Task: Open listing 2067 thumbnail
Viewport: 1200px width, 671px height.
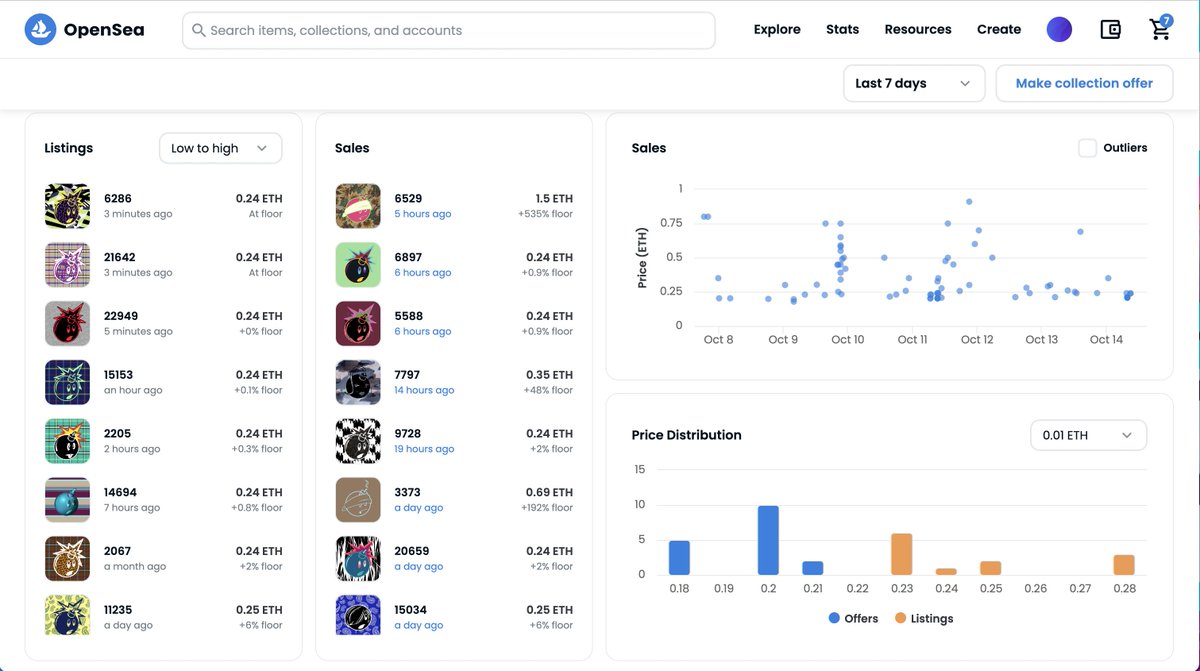Action: [67, 559]
